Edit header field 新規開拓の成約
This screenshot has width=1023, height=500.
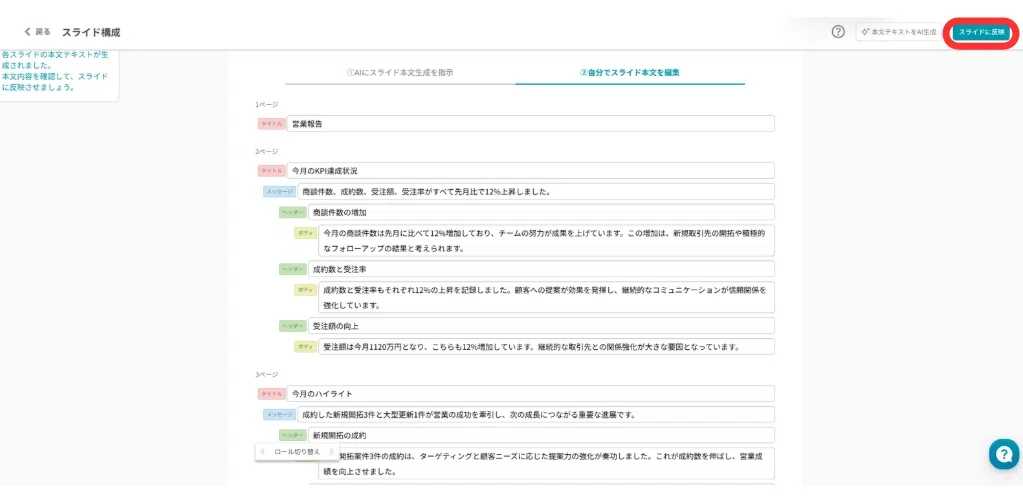541,435
